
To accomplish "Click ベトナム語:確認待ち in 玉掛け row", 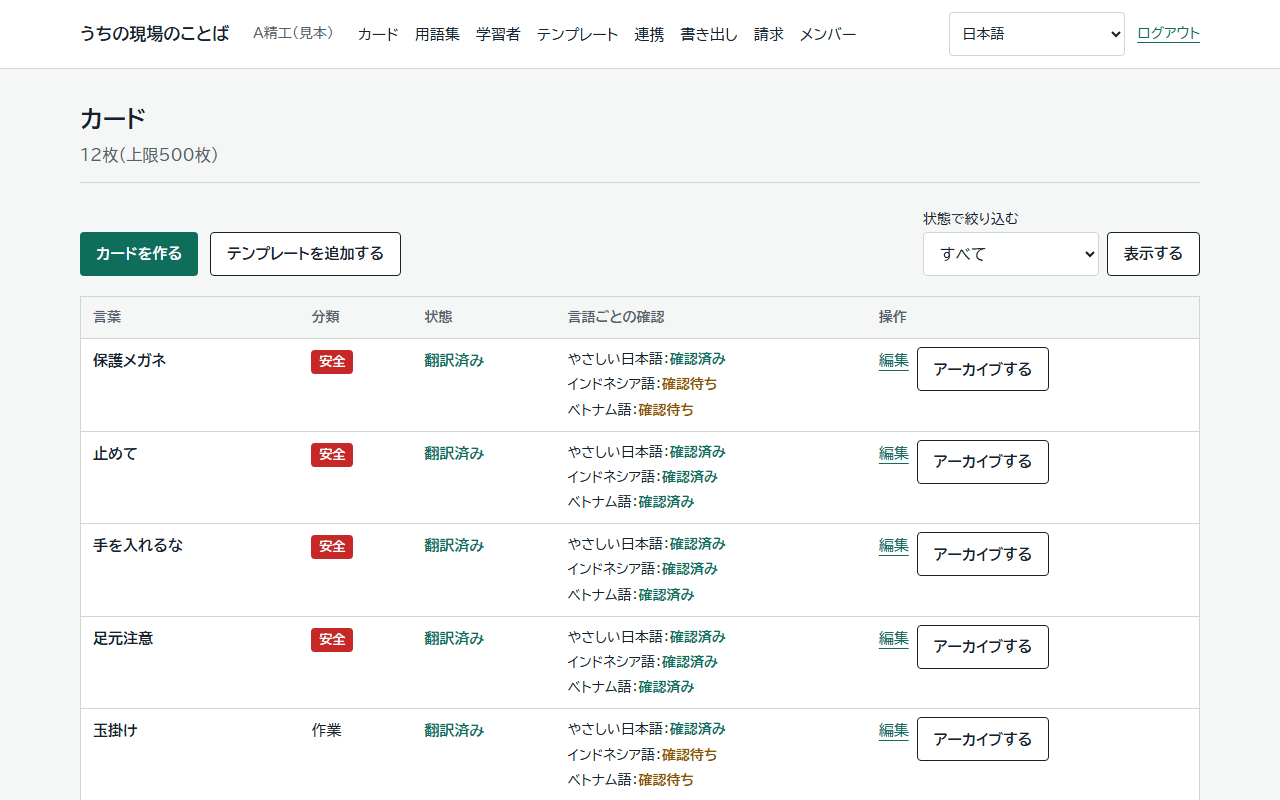I will click(x=631, y=780).
